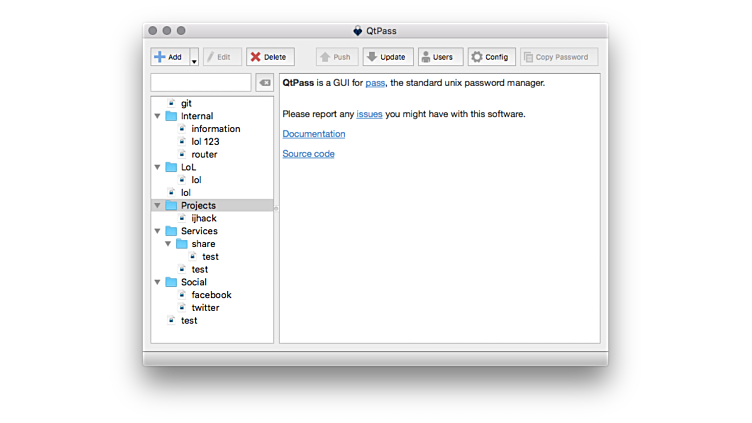Open the Users dialog
752x423 pixels.
click(440, 57)
